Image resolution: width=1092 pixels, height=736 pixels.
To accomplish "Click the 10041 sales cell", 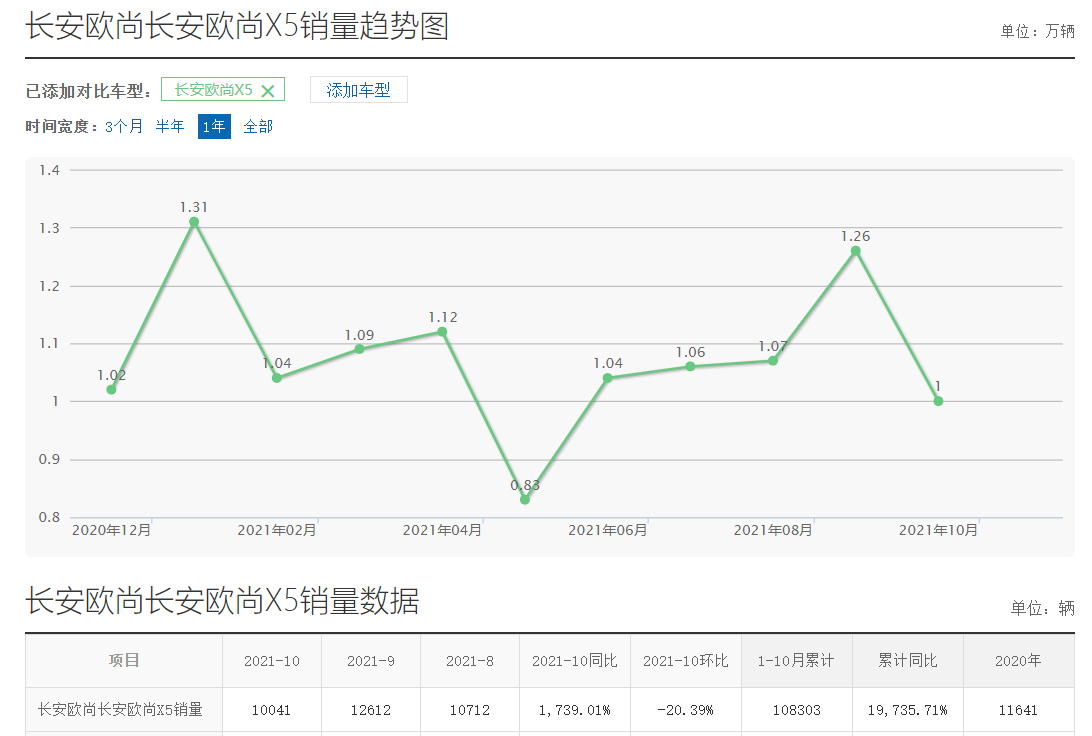I will (271, 710).
